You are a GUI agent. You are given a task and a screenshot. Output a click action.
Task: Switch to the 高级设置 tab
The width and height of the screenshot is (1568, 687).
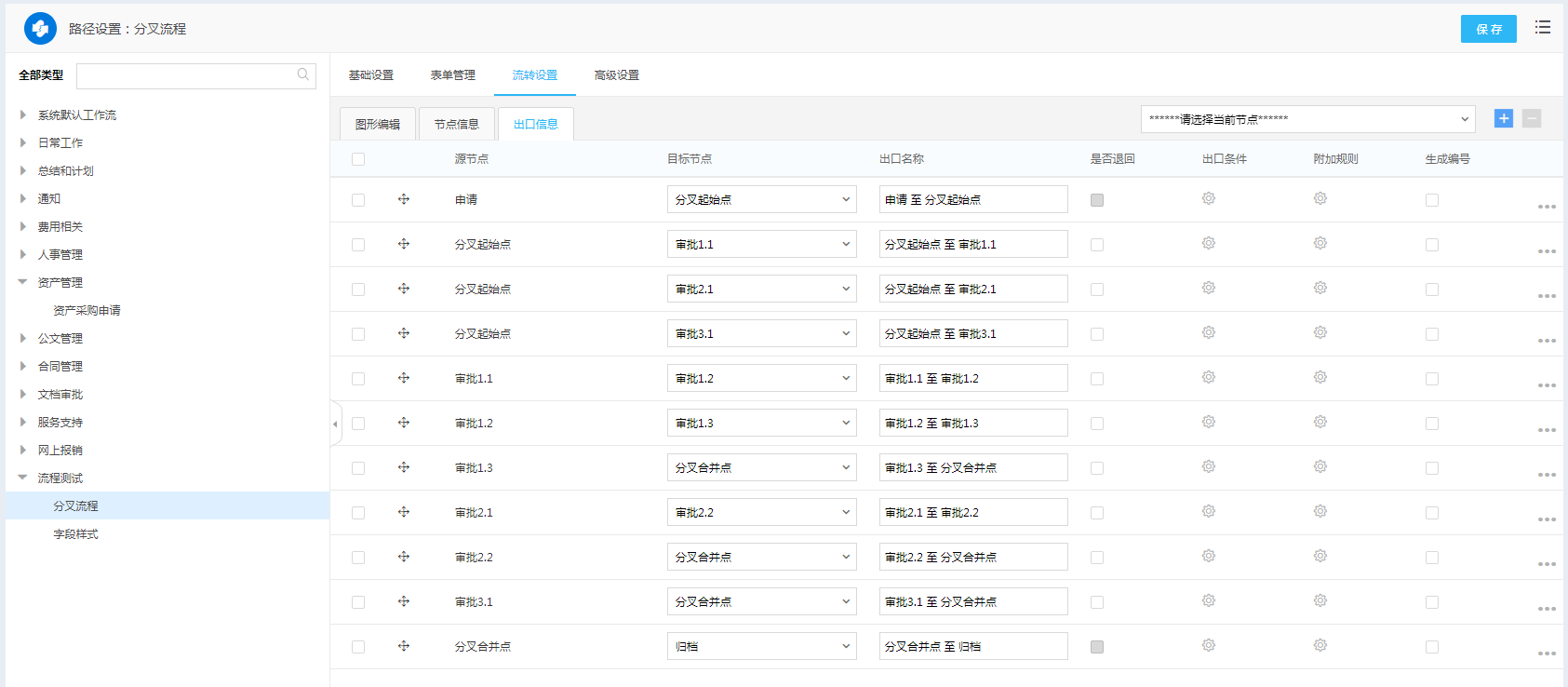(x=616, y=75)
